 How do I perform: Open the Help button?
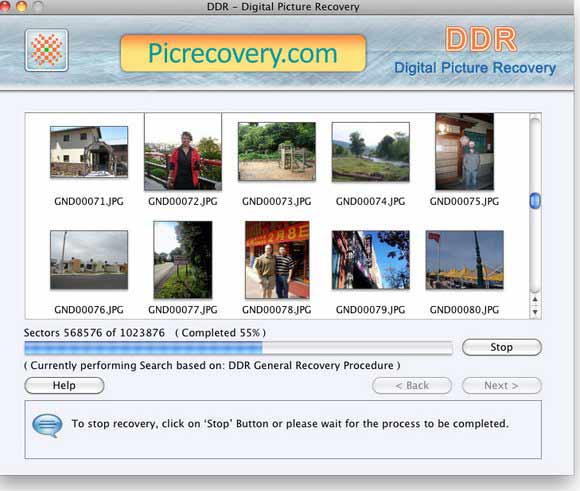(64, 385)
